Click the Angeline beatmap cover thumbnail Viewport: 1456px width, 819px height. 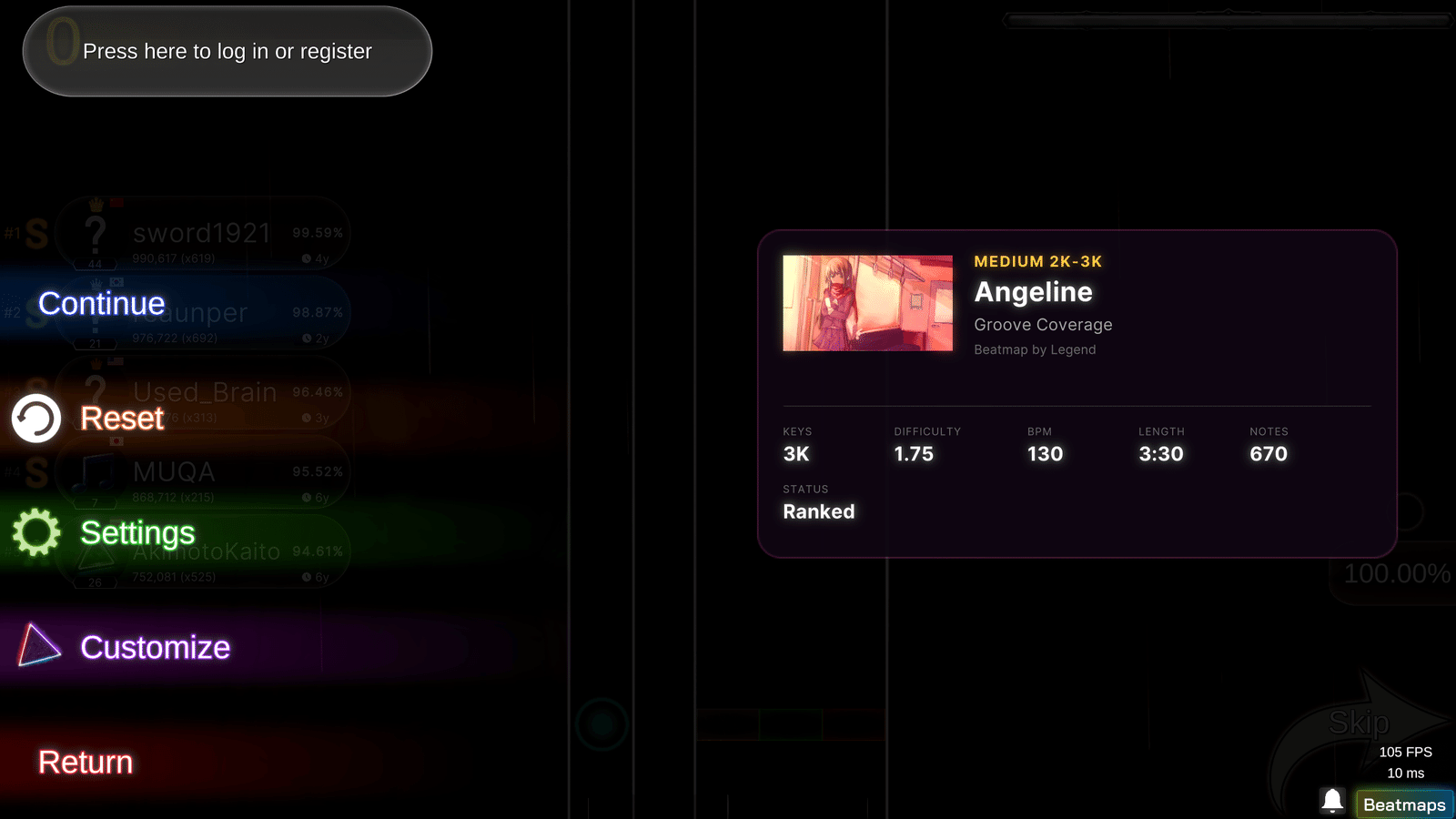click(x=868, y=303)
